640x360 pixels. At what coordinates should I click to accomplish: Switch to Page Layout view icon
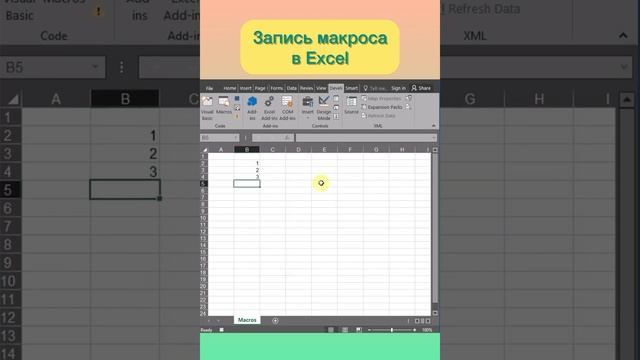point(345,330)
